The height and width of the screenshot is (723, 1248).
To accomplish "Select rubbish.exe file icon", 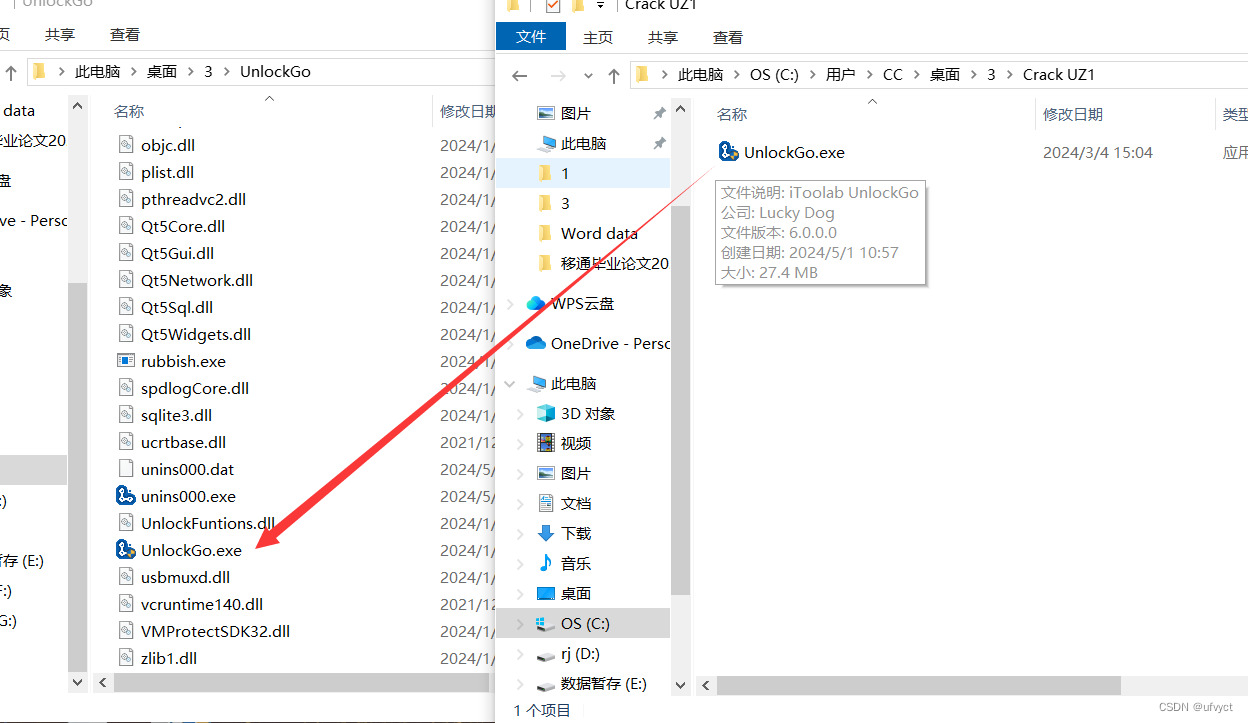I will click(126, 361).
